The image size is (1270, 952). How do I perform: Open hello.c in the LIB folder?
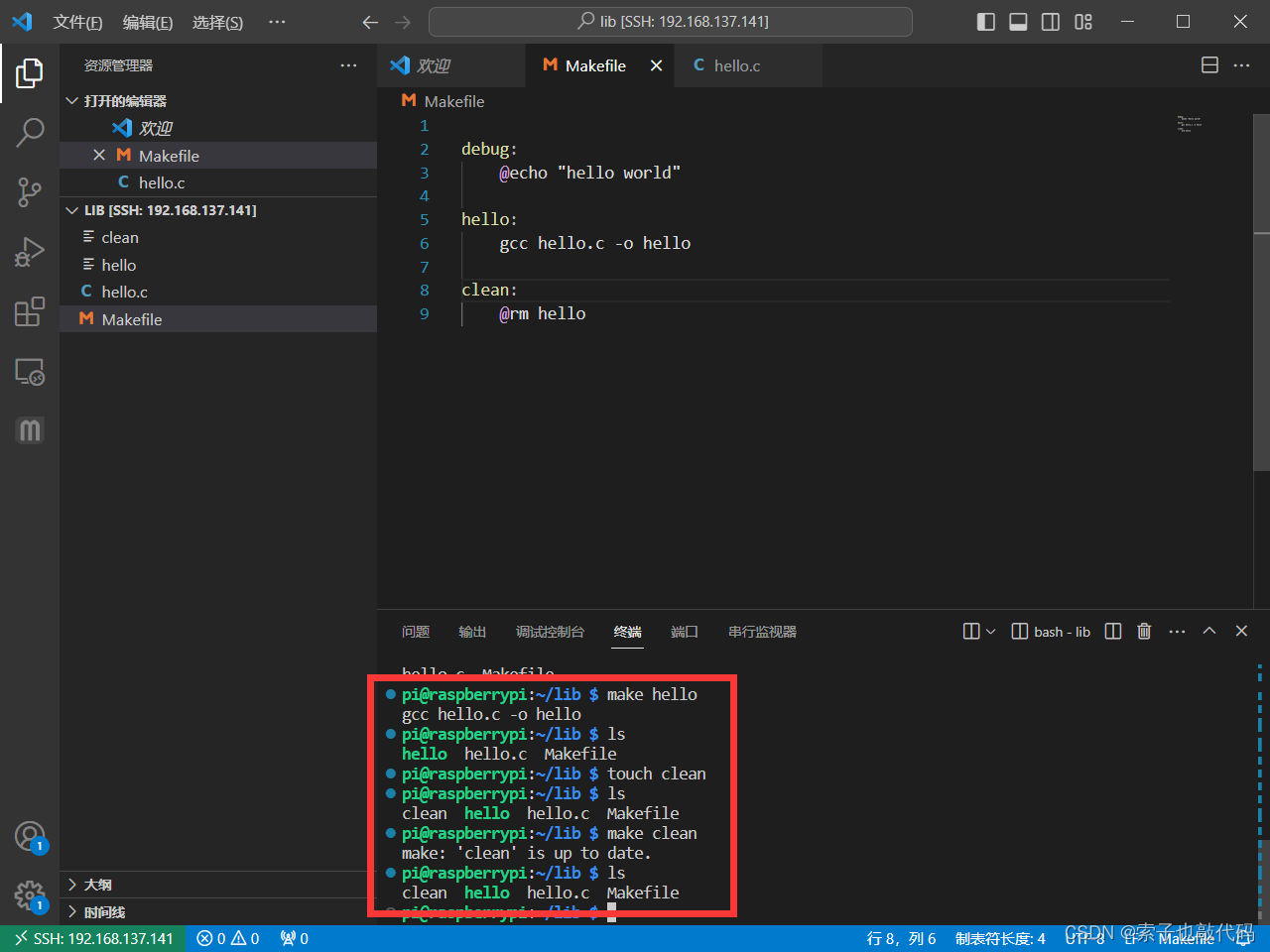click(218, 292)
